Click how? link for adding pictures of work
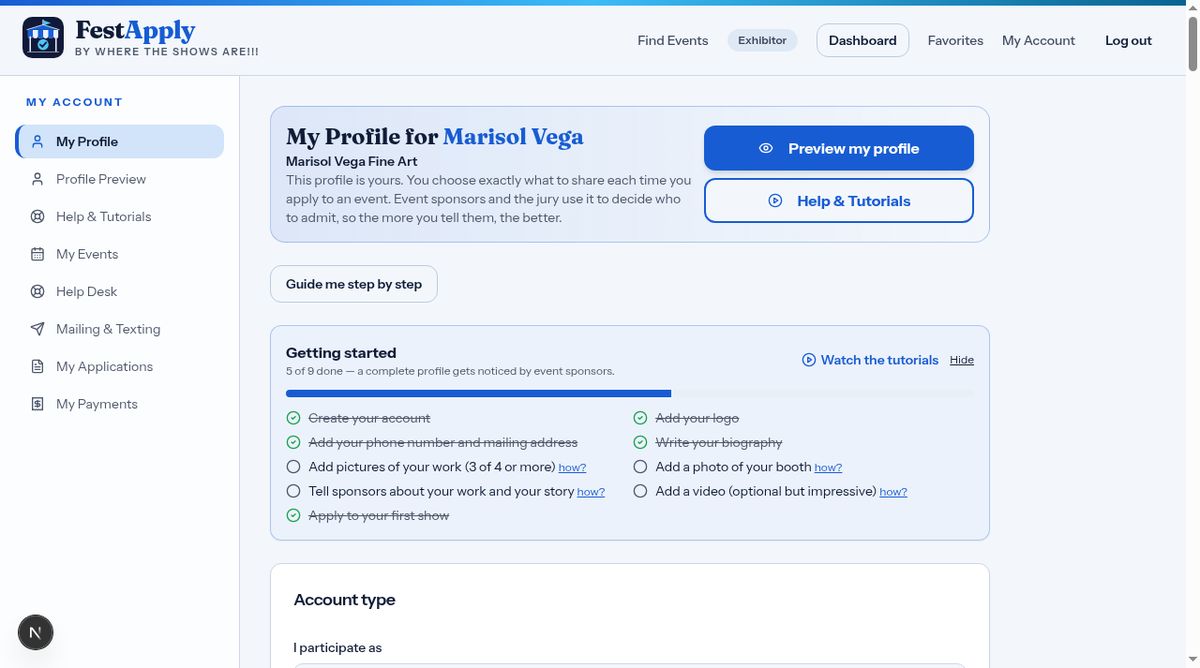1200x668 pixels. 572,468
